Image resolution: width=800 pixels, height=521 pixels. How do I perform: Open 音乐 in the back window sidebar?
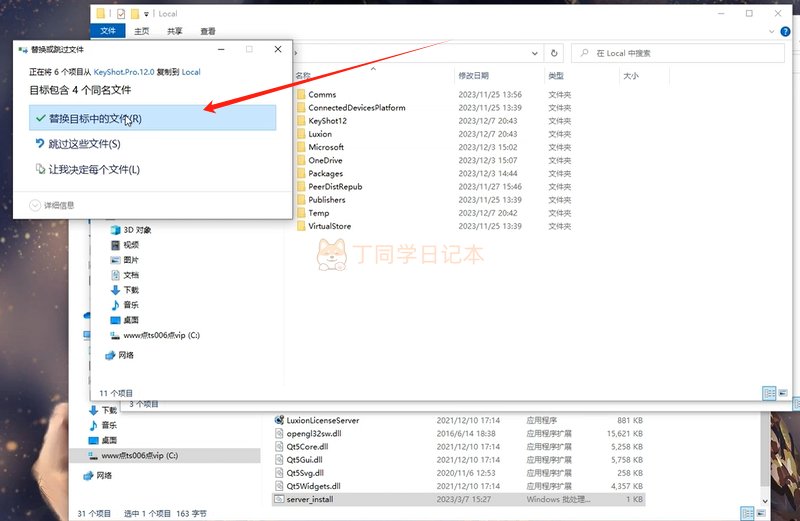point(104,425)
